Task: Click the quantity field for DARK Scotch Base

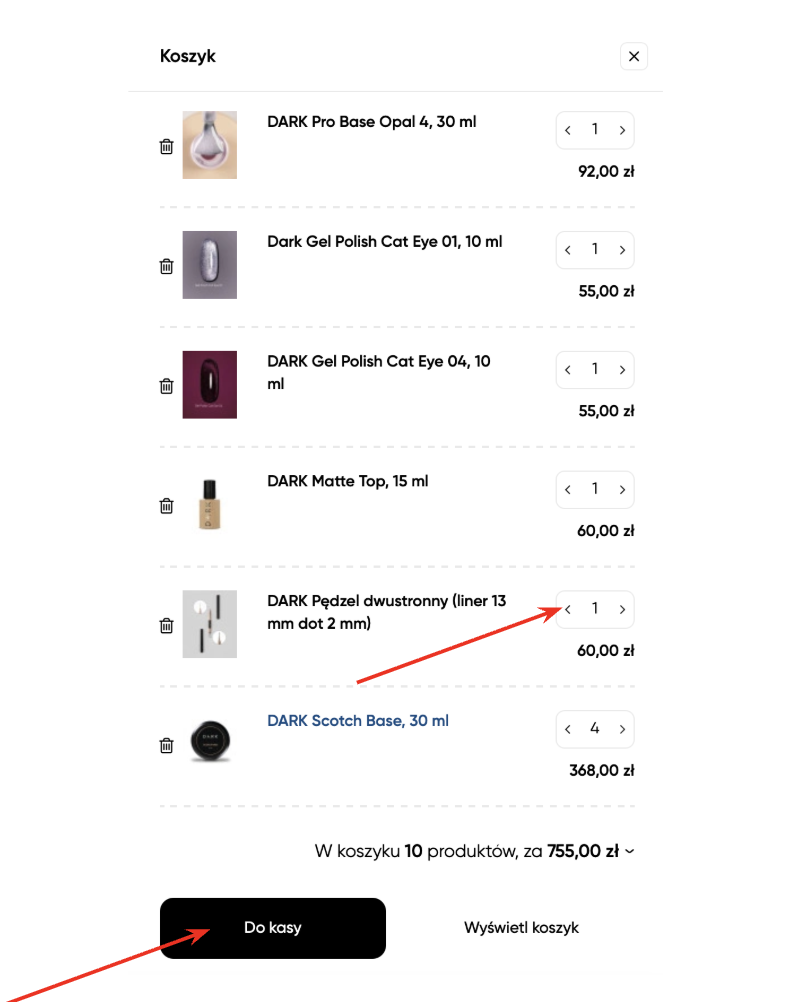Action: 595,729
